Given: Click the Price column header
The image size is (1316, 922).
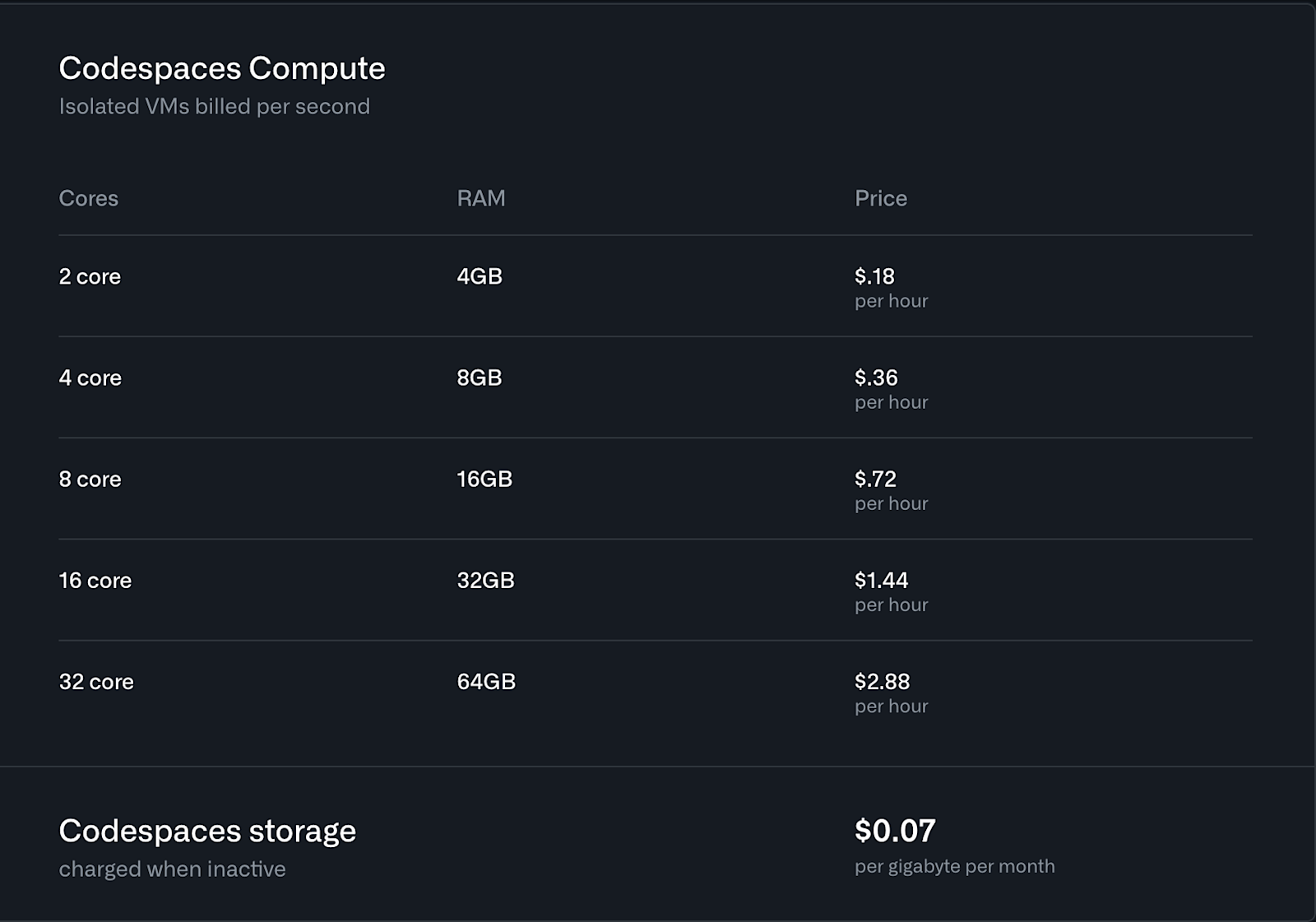Looking at the screenshot, I should pos(880,198).
